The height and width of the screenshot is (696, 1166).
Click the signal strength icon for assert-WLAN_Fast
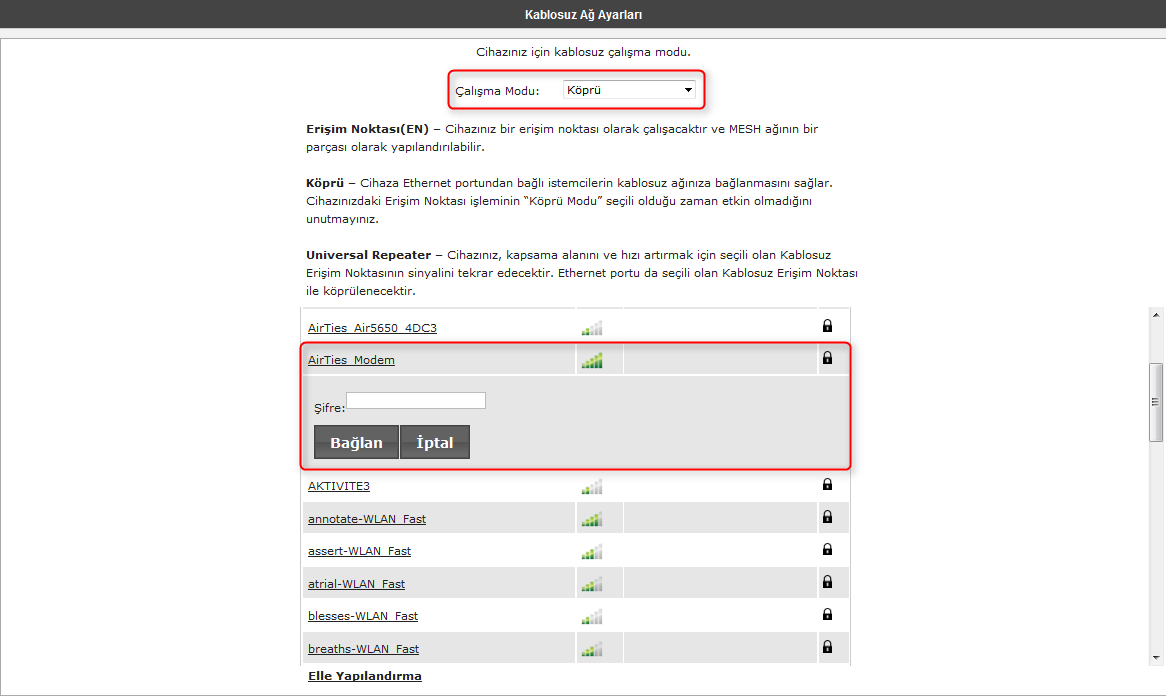592,549
